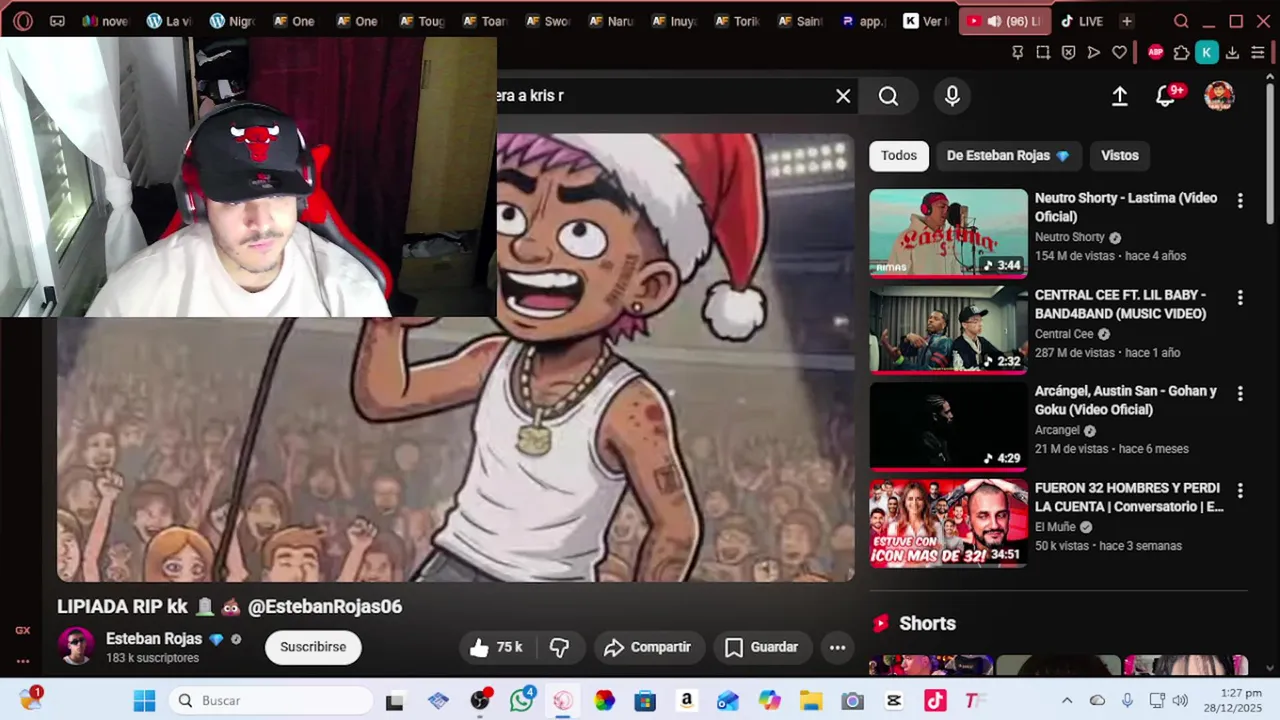Screen dimensions: 1280x720
Task: Open the YouTube account avatar menu
Action: [x=1219, y=96]
